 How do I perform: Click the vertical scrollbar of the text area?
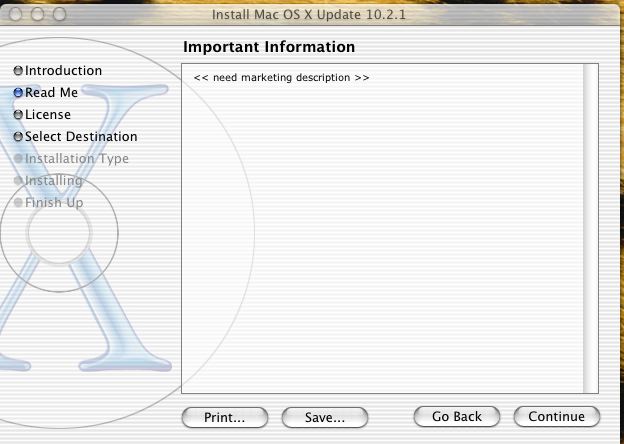coord(591,228)
